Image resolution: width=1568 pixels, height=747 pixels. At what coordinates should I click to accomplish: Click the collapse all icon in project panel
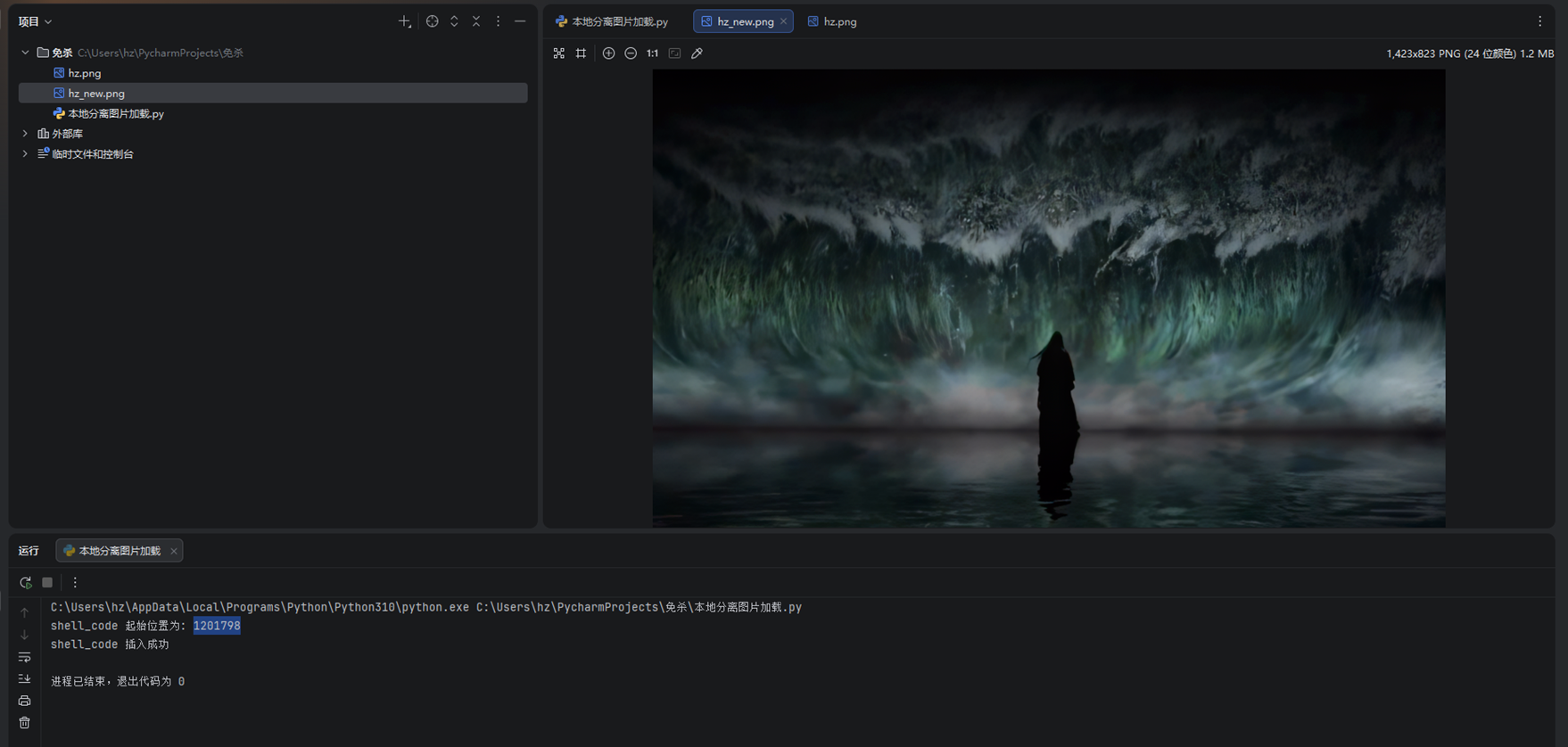(476, 21)
